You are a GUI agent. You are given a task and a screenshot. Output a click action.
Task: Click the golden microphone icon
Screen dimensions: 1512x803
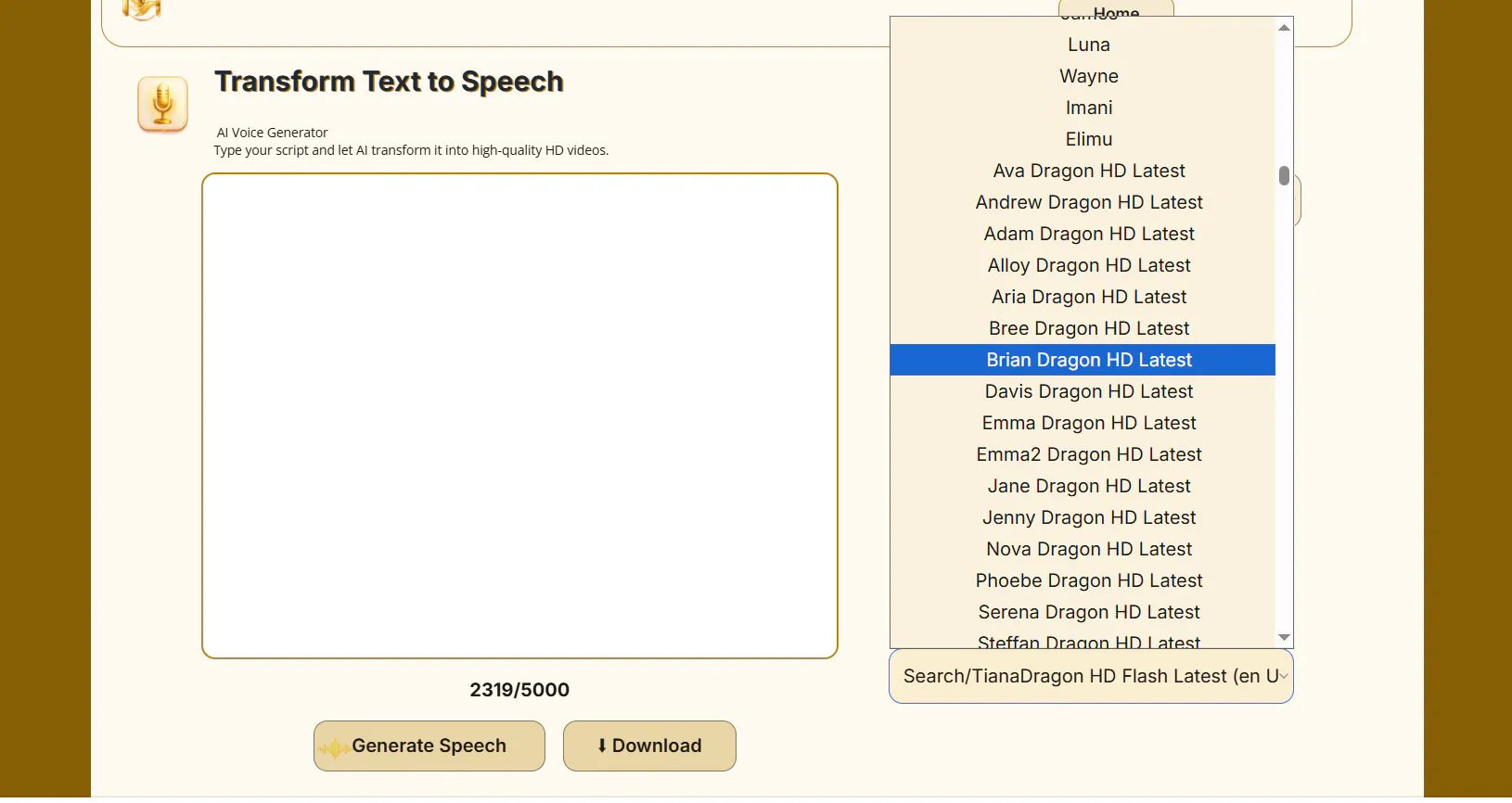[x=163, y=103]
